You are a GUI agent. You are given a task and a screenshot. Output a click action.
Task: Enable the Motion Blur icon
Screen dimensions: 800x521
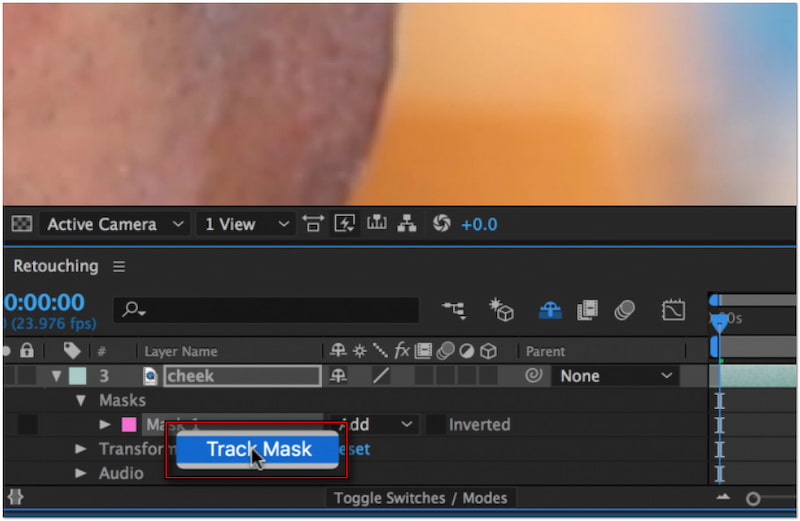click(625, 310)
